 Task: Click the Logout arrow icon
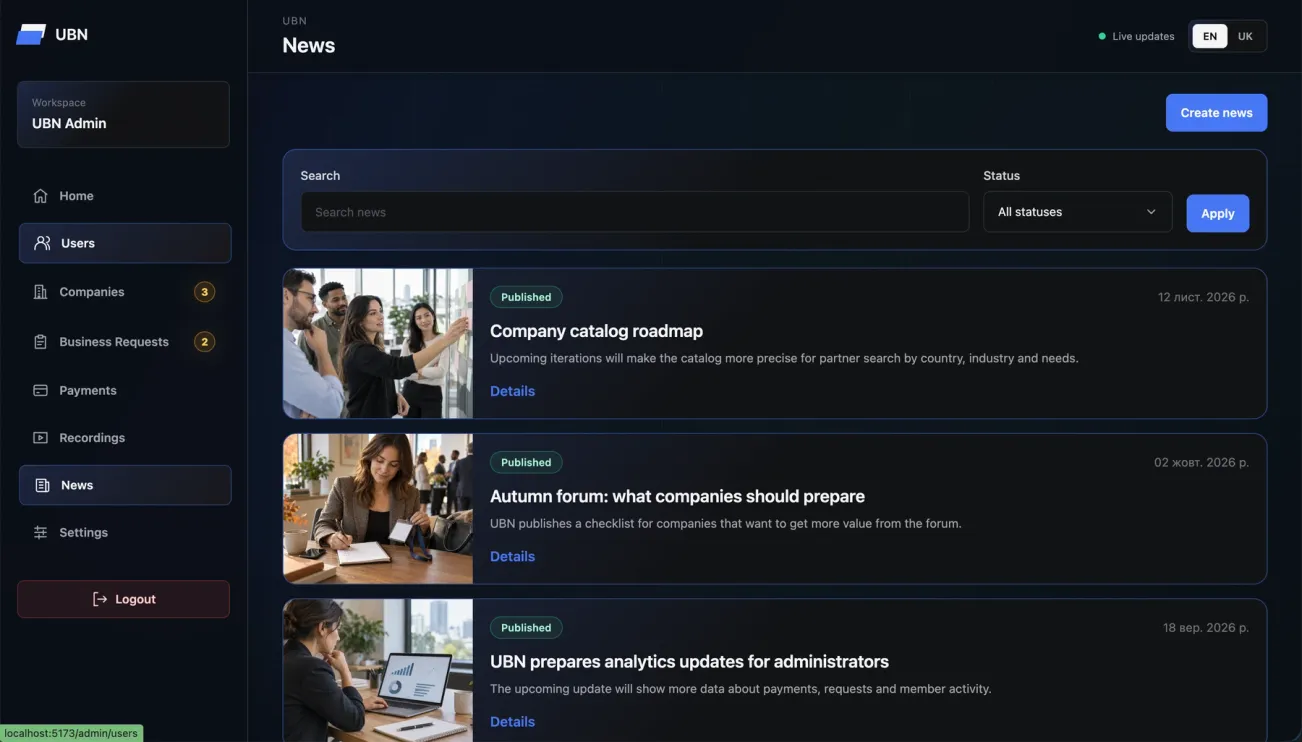click(x=100, y=599)
